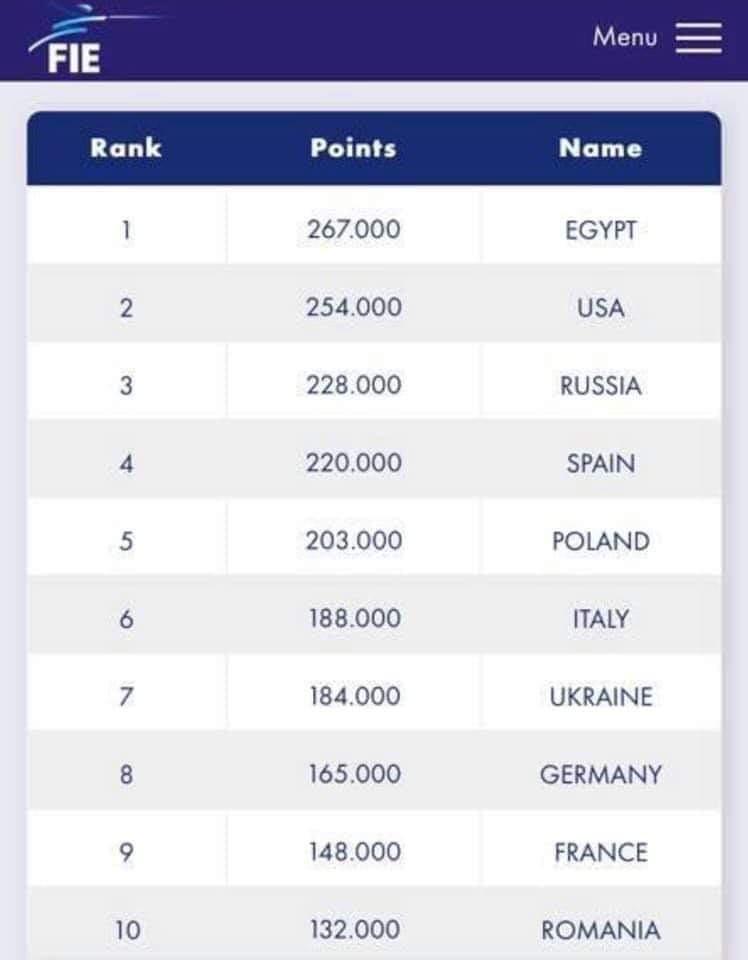Open the hamburger menu icon
This screenshot has height=960, width=748.
pos(698,38)
